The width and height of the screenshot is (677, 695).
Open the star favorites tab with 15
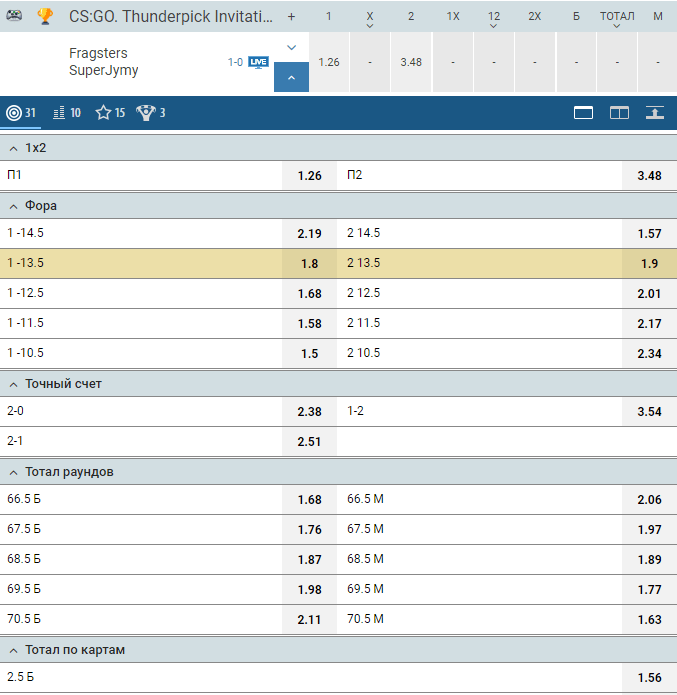pyautogui.click(x=110, y=113)
